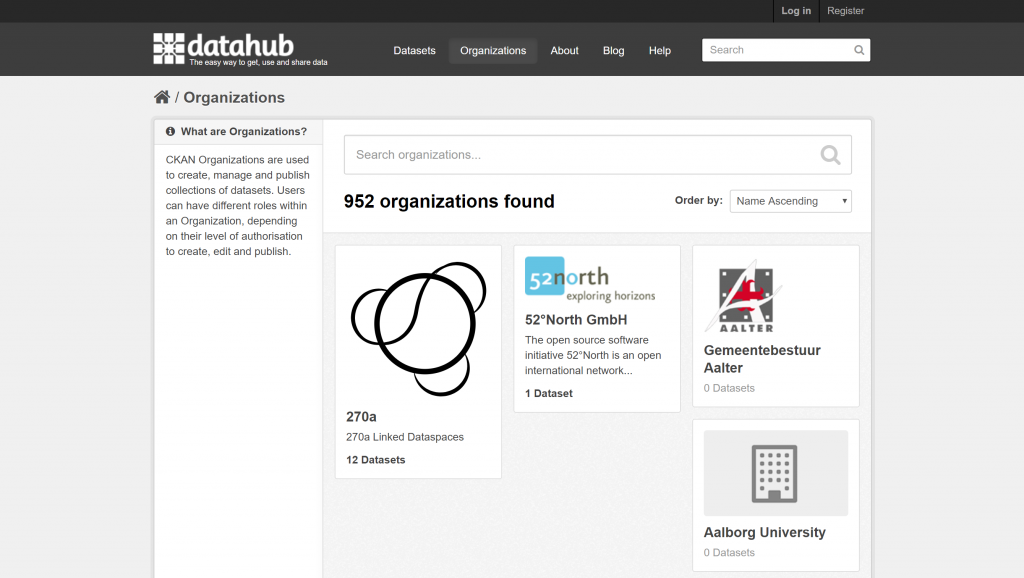Click the home icon in breadcrumb
The height and width of the screenshot is (578, 1024).
[162, 97]
